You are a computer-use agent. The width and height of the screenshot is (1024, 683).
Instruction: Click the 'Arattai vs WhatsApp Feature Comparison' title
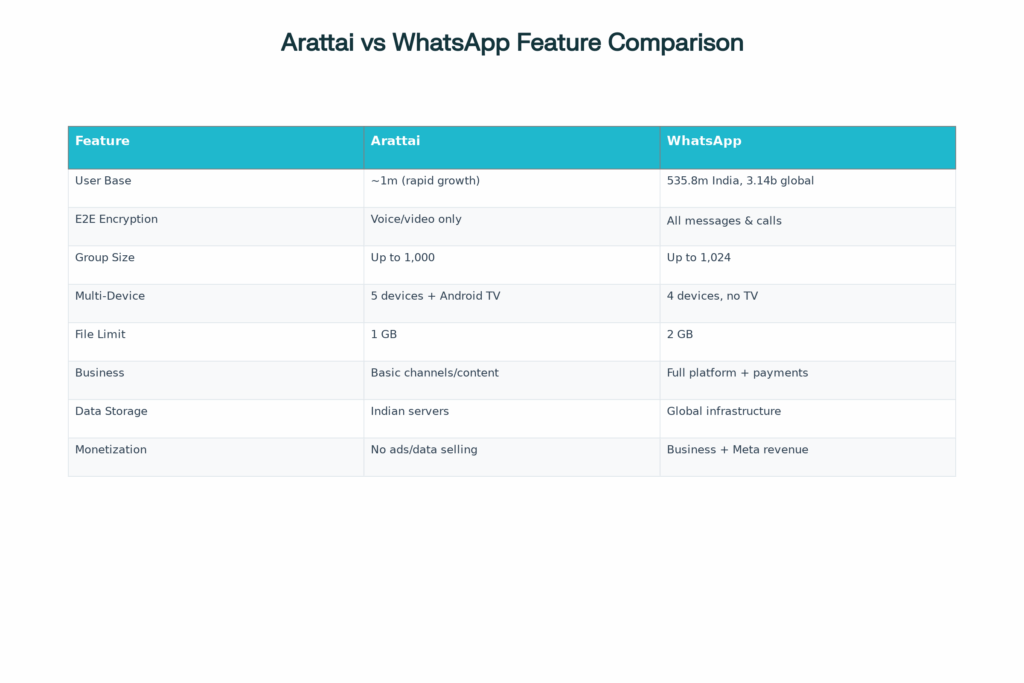coord(512,43)
